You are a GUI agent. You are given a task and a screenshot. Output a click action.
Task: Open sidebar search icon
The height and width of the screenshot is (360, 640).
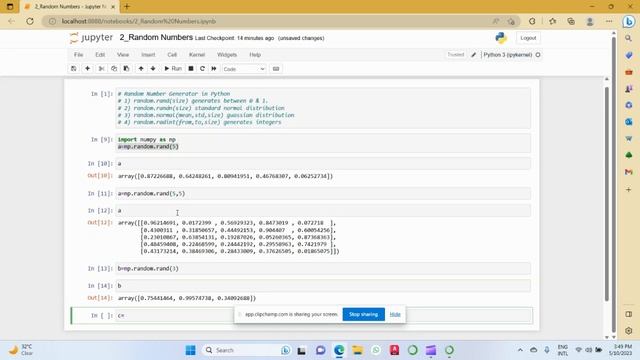(629, 38)
